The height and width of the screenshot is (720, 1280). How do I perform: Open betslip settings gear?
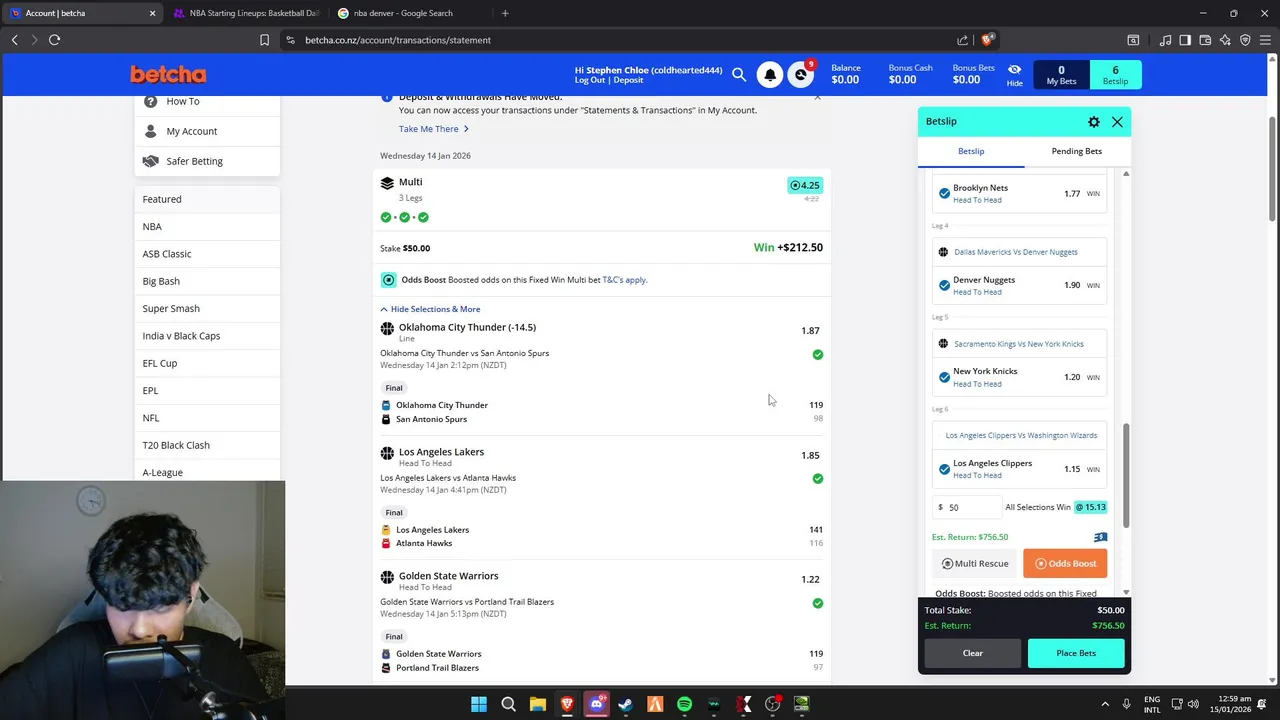1094,122
